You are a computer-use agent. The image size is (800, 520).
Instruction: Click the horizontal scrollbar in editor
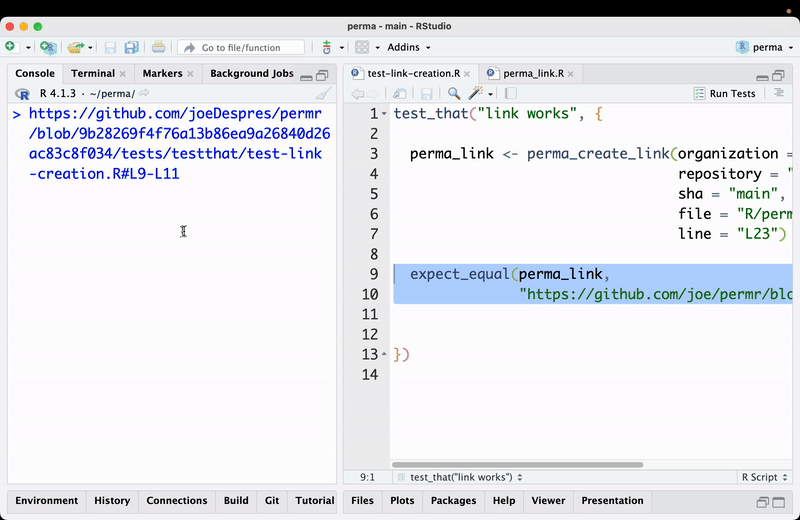point(517,465)
